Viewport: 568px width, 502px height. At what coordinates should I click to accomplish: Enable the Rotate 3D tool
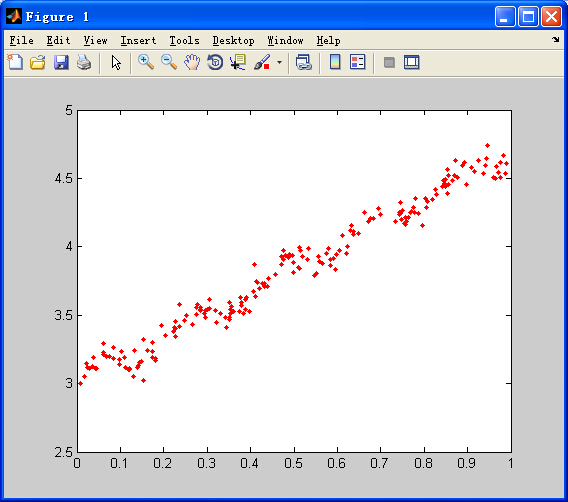point(215,62)
